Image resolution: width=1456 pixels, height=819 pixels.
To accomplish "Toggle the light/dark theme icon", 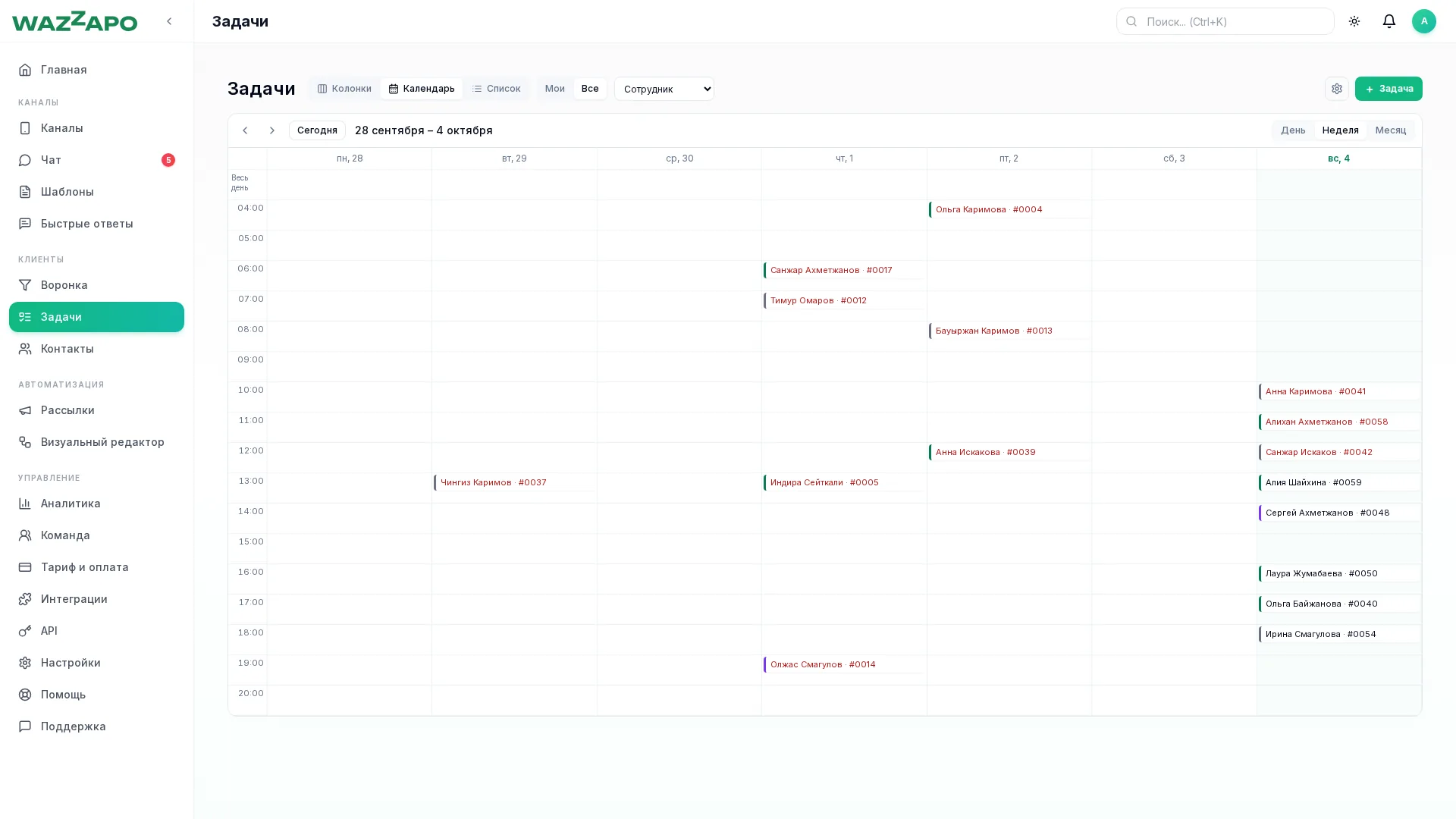I will [x=1354, y=21].
